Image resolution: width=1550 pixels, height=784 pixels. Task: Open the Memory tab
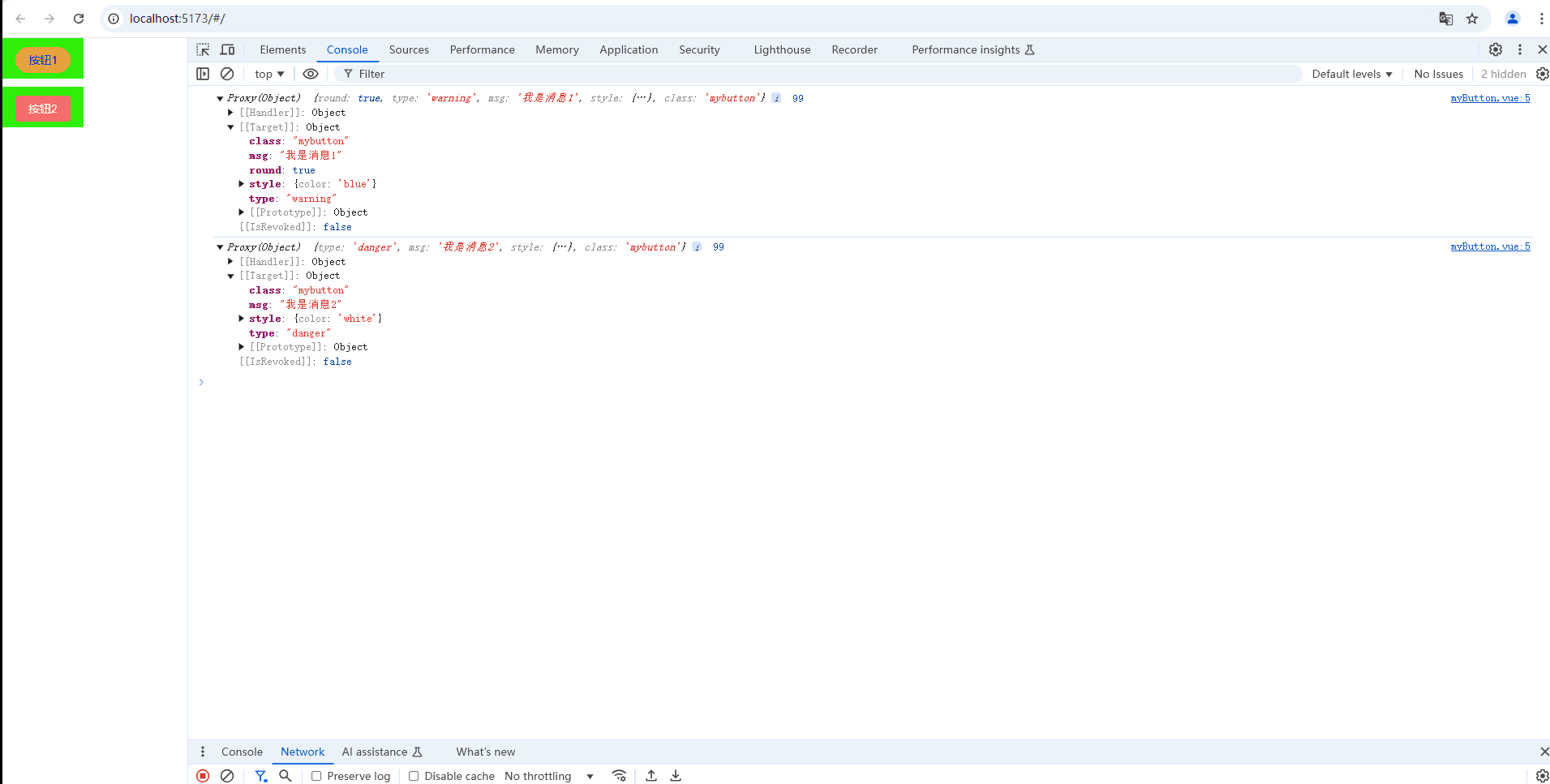557,49
